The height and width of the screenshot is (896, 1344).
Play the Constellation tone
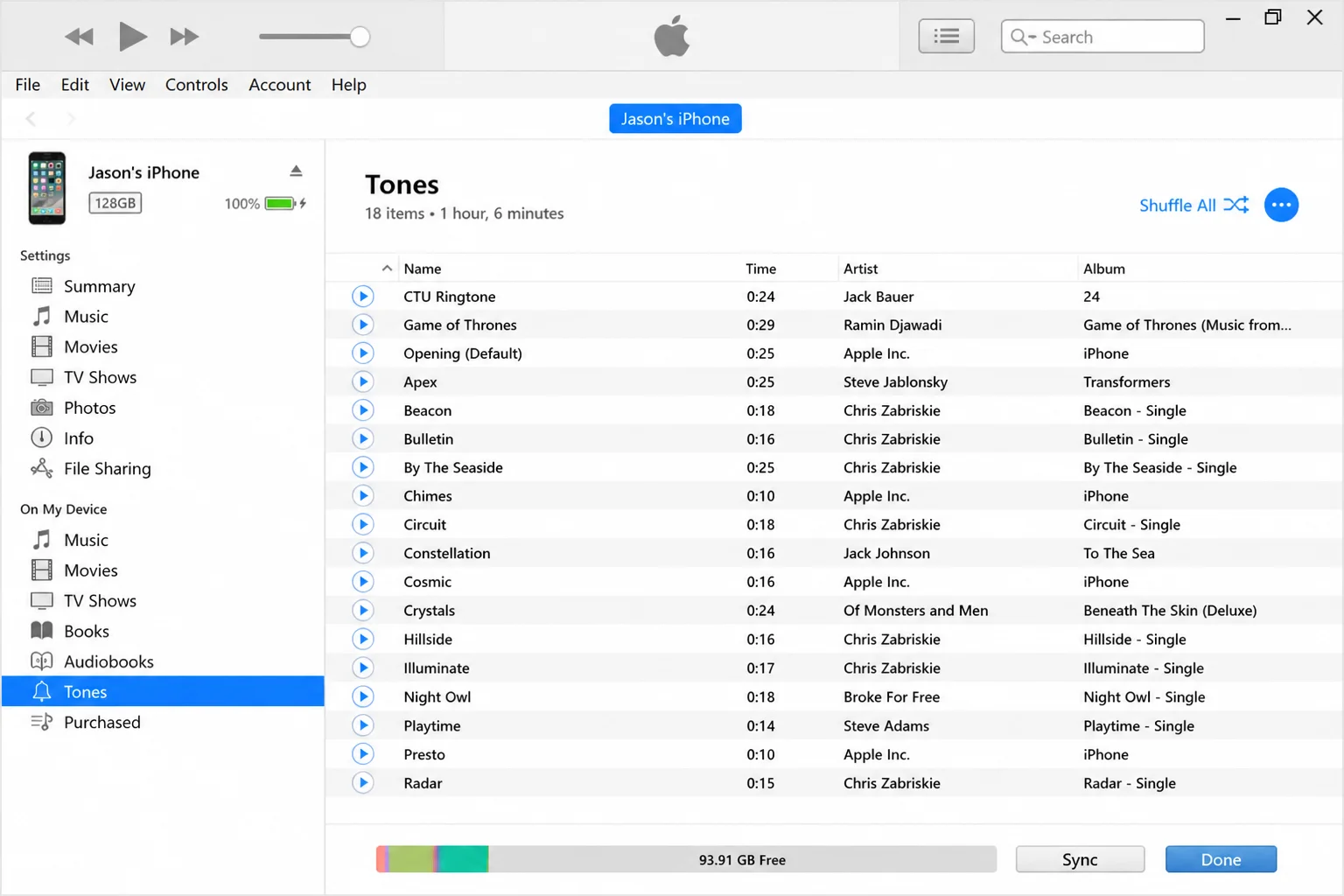(363, 553)
